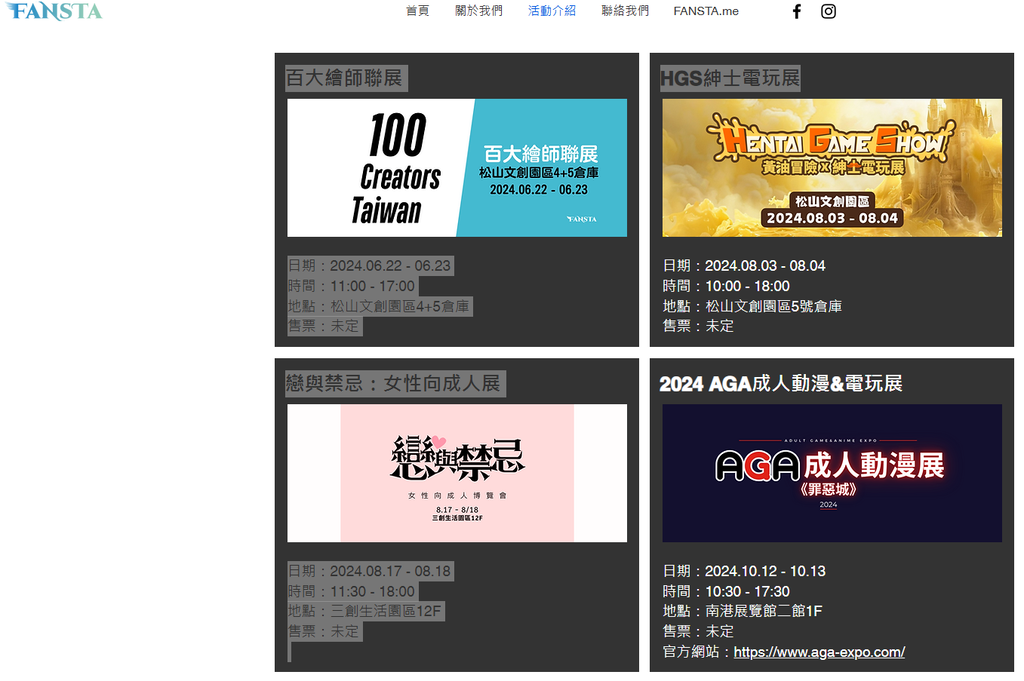Click the 戀與禁忌：女性向成人展 card title
Image resolution: width=1024 pixels, height=681 pixels.
393,383
